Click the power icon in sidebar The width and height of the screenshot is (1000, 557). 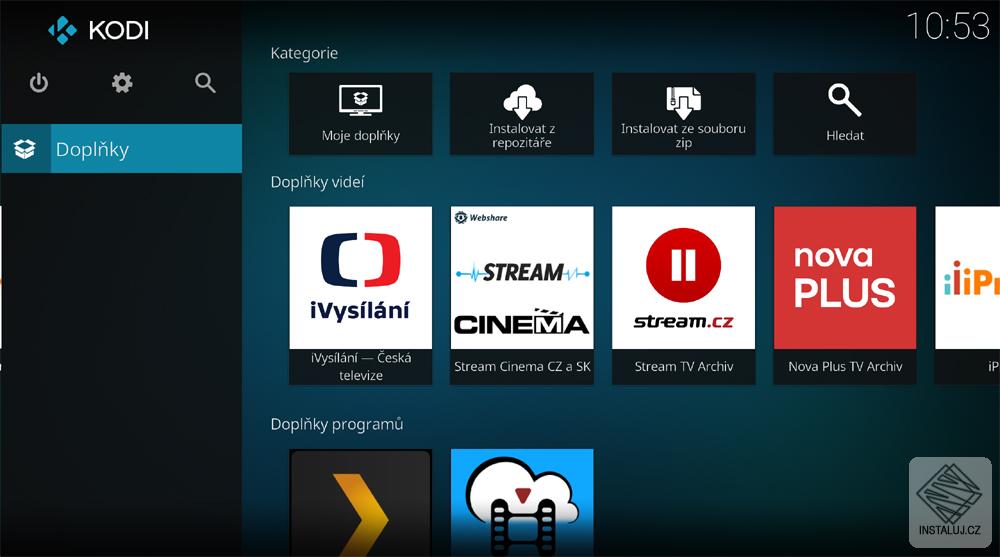tap(39, 83)
